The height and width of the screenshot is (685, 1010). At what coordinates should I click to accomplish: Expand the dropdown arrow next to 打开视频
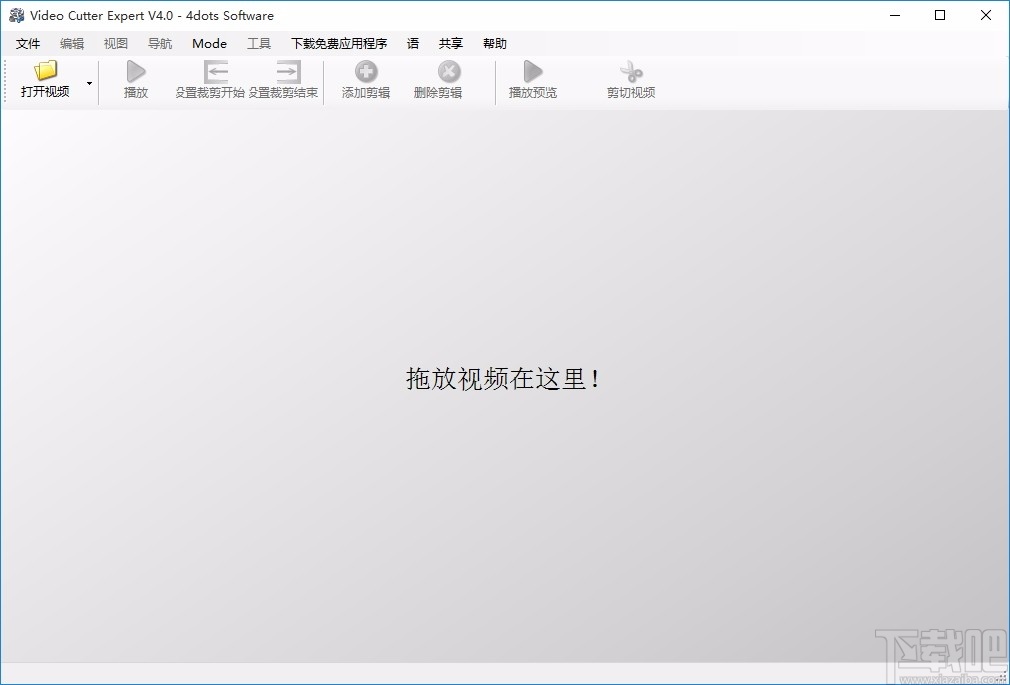[88, 84]
